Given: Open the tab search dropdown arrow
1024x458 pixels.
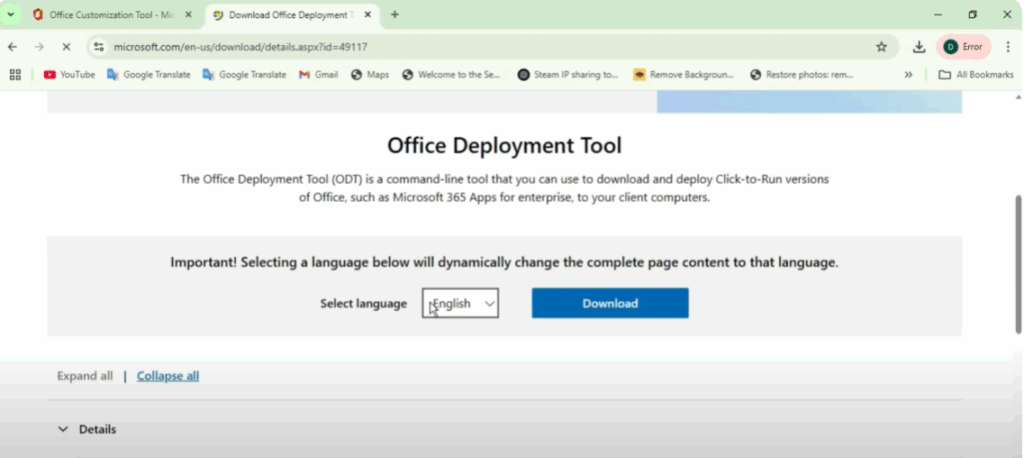Looking at the screenshot, I should 10,14.
